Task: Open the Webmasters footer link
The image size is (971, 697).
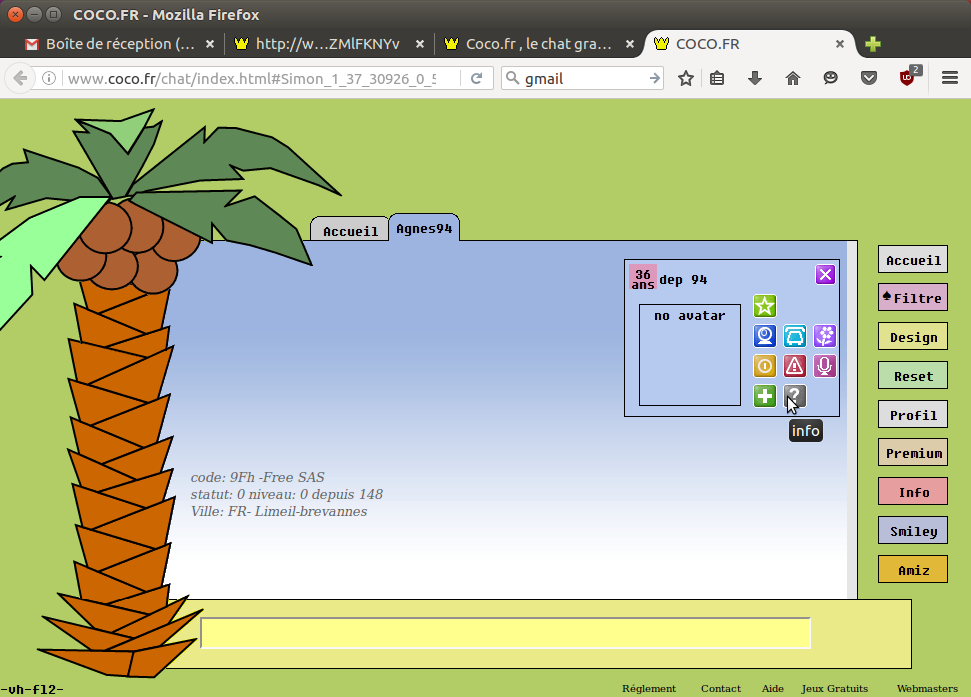Action: (x=927, y=688)
